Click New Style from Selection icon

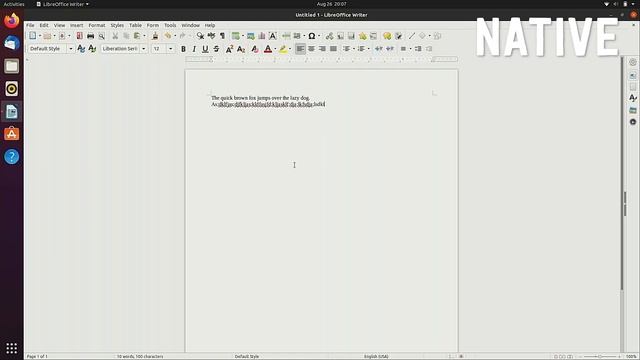[92, 49]
